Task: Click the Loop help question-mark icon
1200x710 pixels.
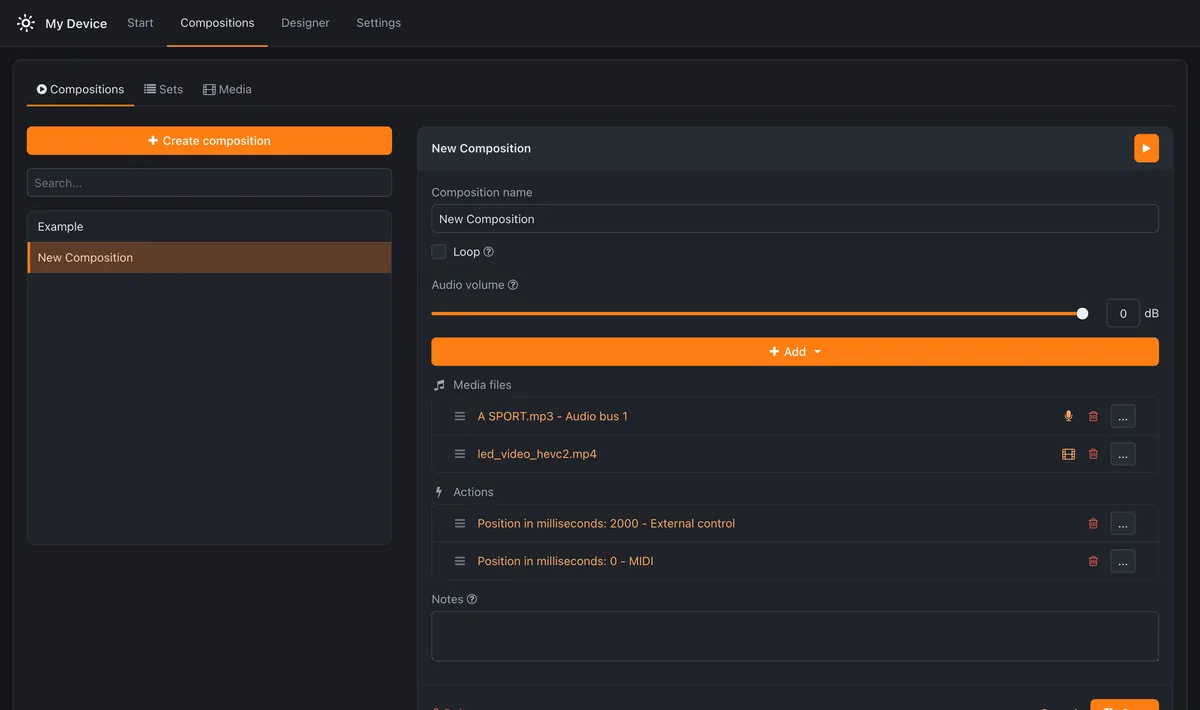Action: click(489, 252)
